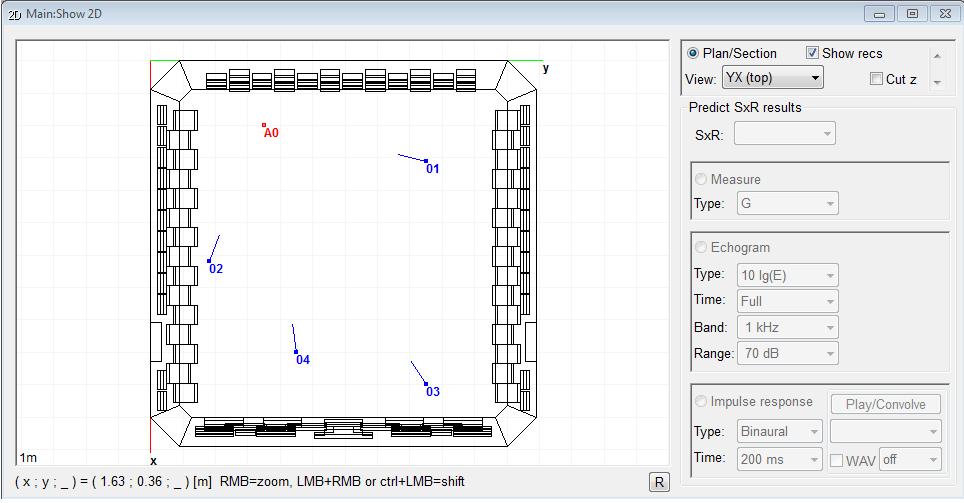The width and height of the screenshot is (964, 503).
Task: Click the coordinate readout in the status bar
Action: point(113,481)
